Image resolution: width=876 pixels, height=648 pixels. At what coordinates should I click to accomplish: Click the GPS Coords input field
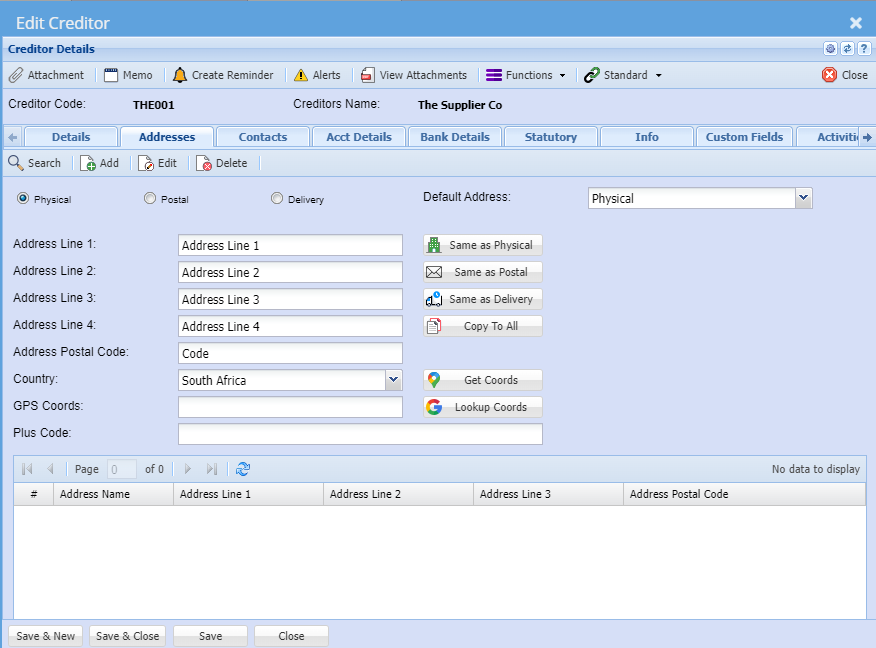[x=290, y=407]
